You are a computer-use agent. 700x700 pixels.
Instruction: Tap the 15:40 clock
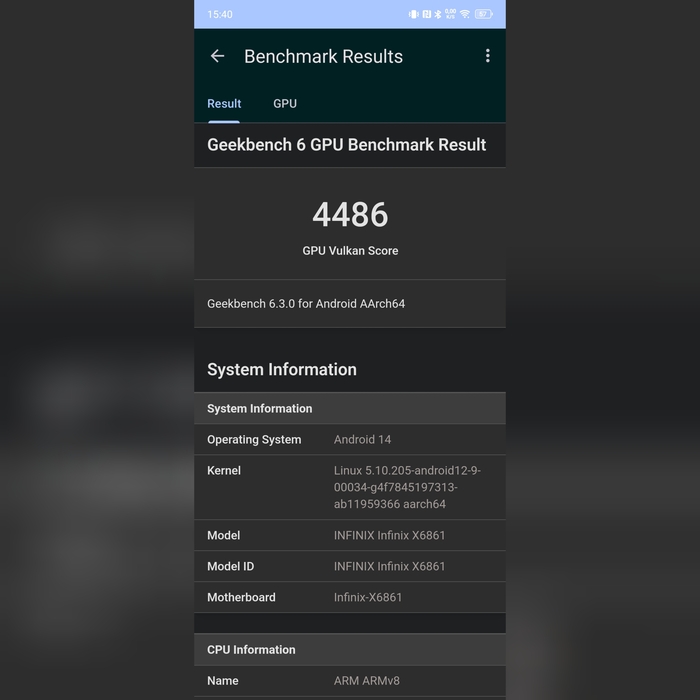tap(220, 14)
